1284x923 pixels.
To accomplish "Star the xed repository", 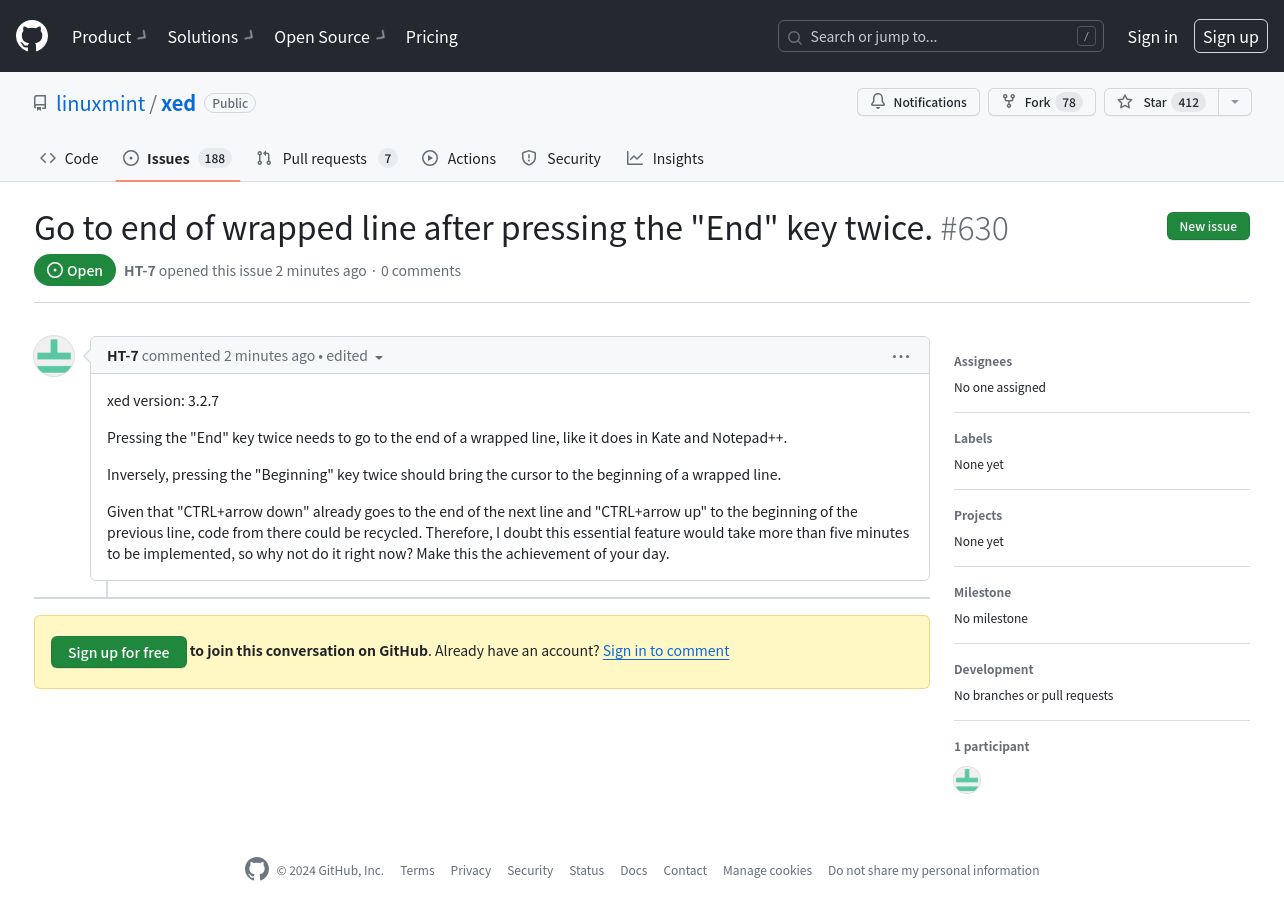I will click(1161, 102).
